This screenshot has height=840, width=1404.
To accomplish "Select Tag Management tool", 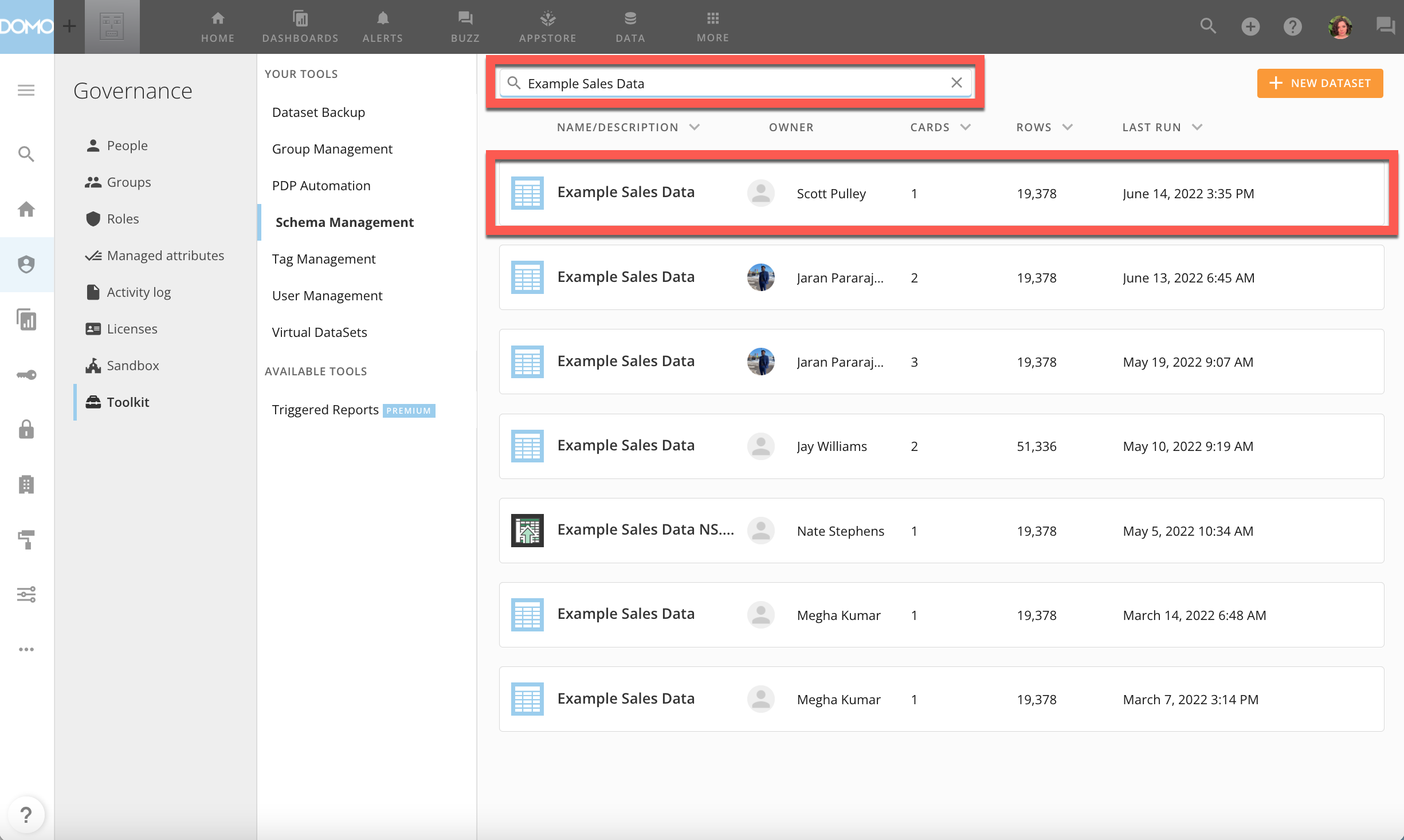I will (x=324, y=259).
